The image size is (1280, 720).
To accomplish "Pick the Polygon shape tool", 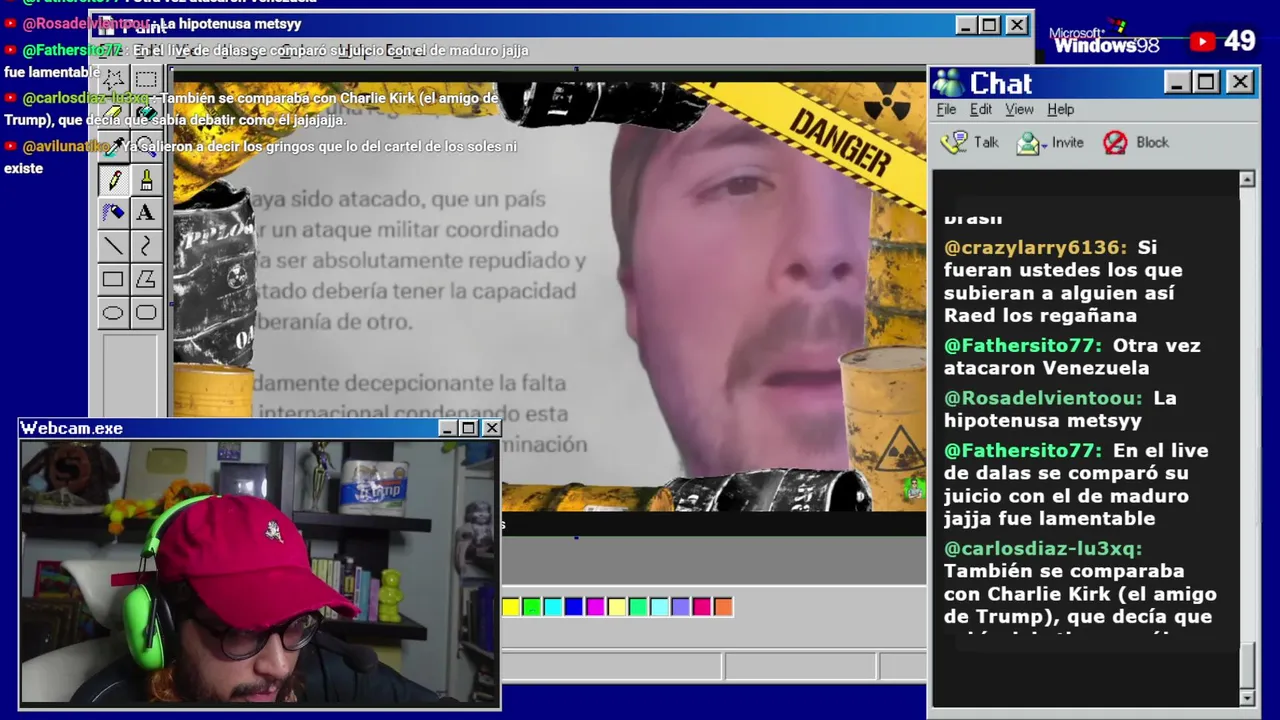I will [x=146, y=279].
